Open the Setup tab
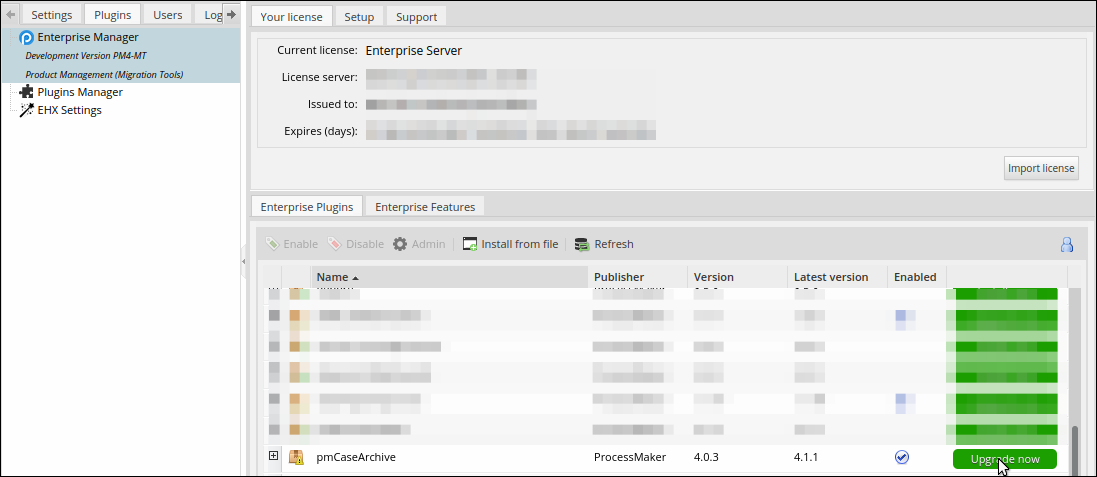 coord(359,17)
